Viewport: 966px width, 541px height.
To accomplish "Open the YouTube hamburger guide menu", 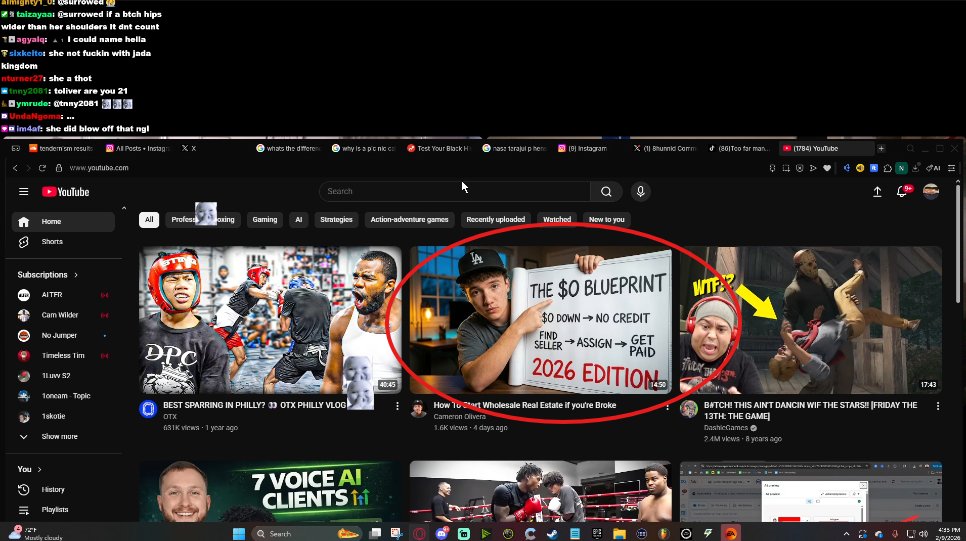I will pos(23,192).
